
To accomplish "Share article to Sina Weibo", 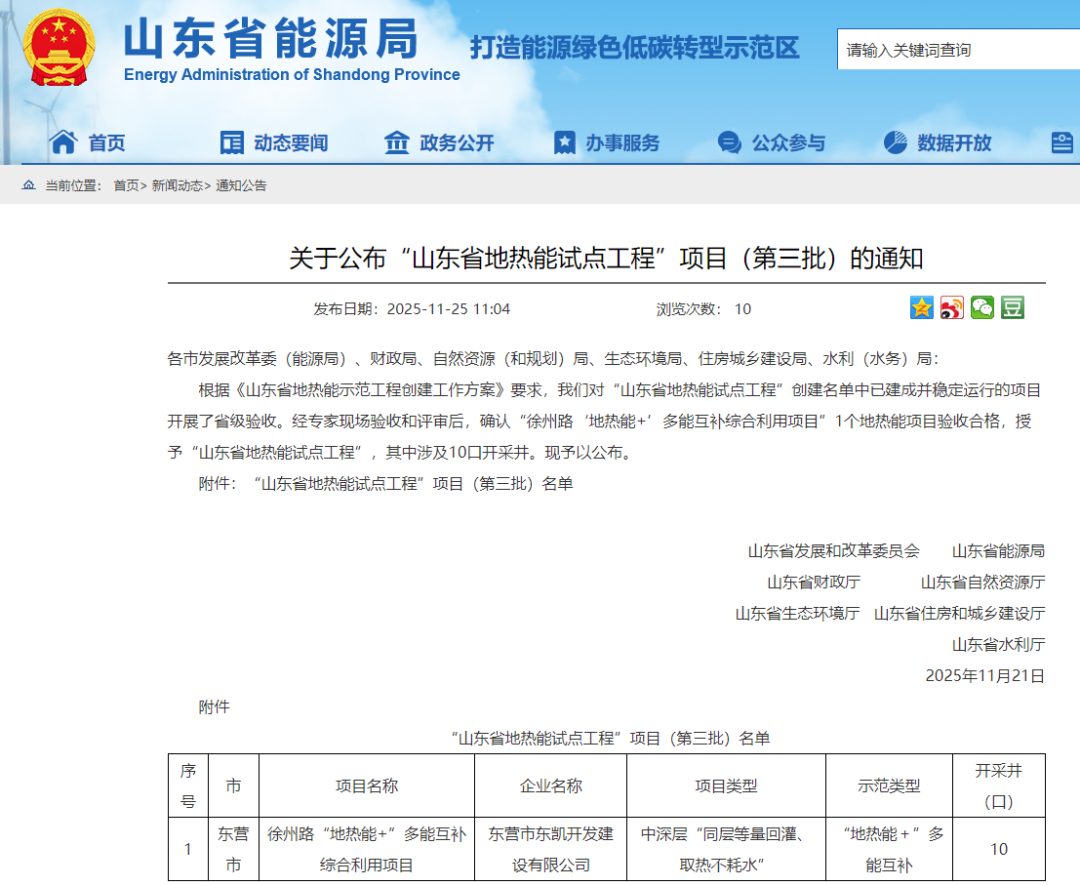I will [x=951, y=308].
